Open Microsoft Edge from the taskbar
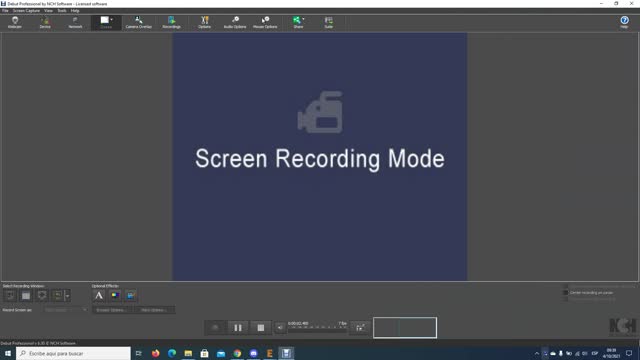The width and height of the screenshot is (640, 360). pyautogui.click(x=172, y=353)
